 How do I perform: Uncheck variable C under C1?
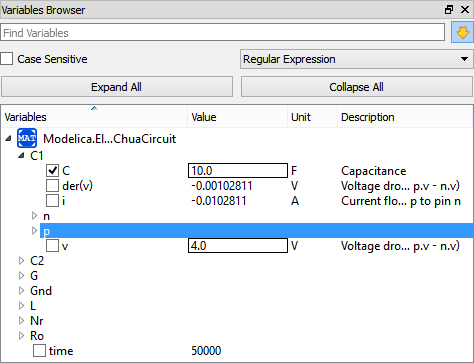[x=52, y=171]
